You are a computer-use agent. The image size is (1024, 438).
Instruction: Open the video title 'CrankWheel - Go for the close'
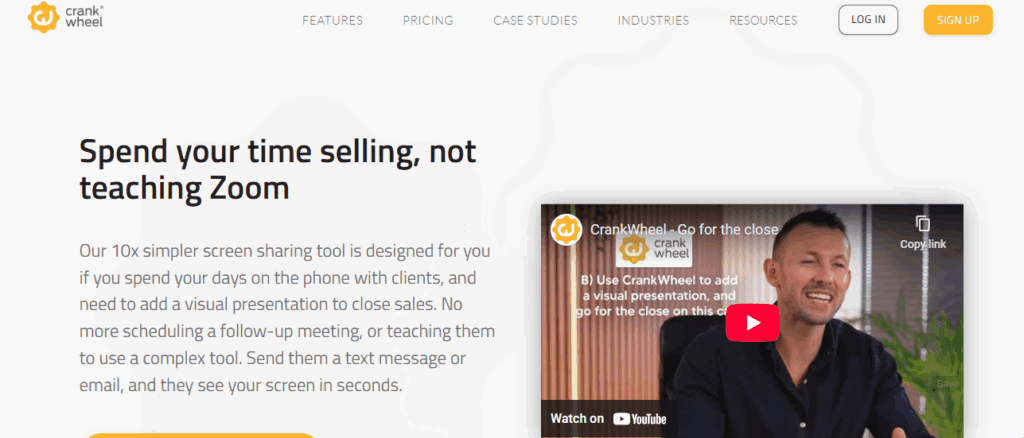click(x=684, y=230)
